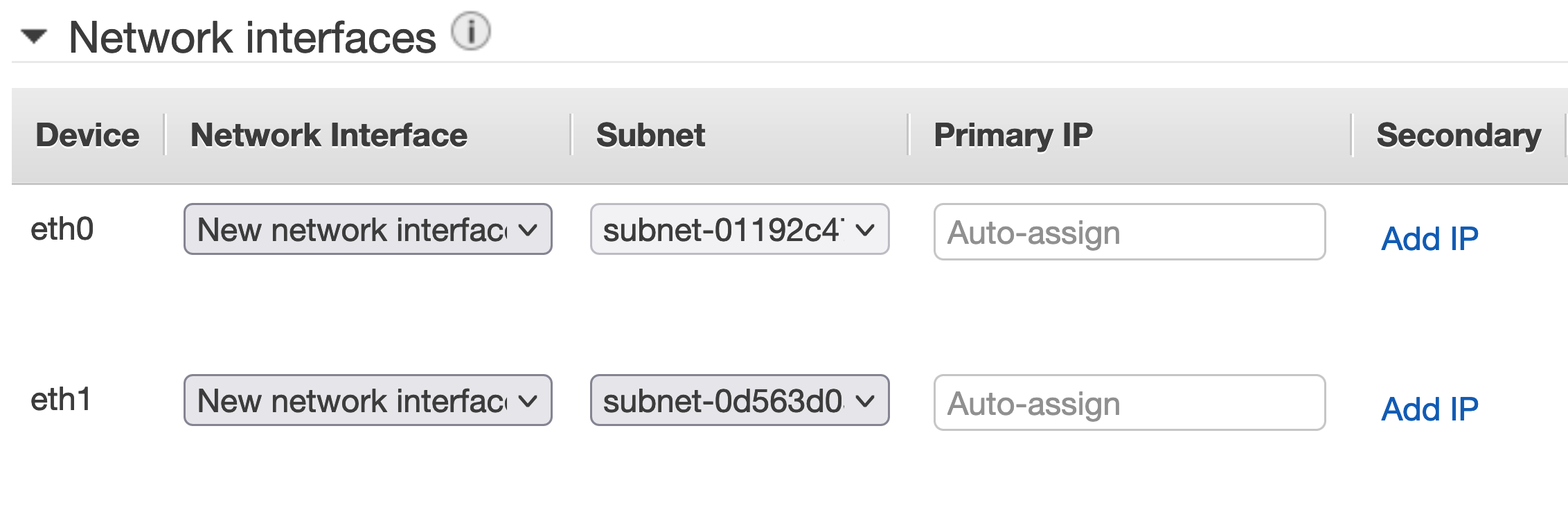Open the subnet-0d563d0 dropdown for eth1
Screen dimensions: 1568x514
click(x=740, y=400)
